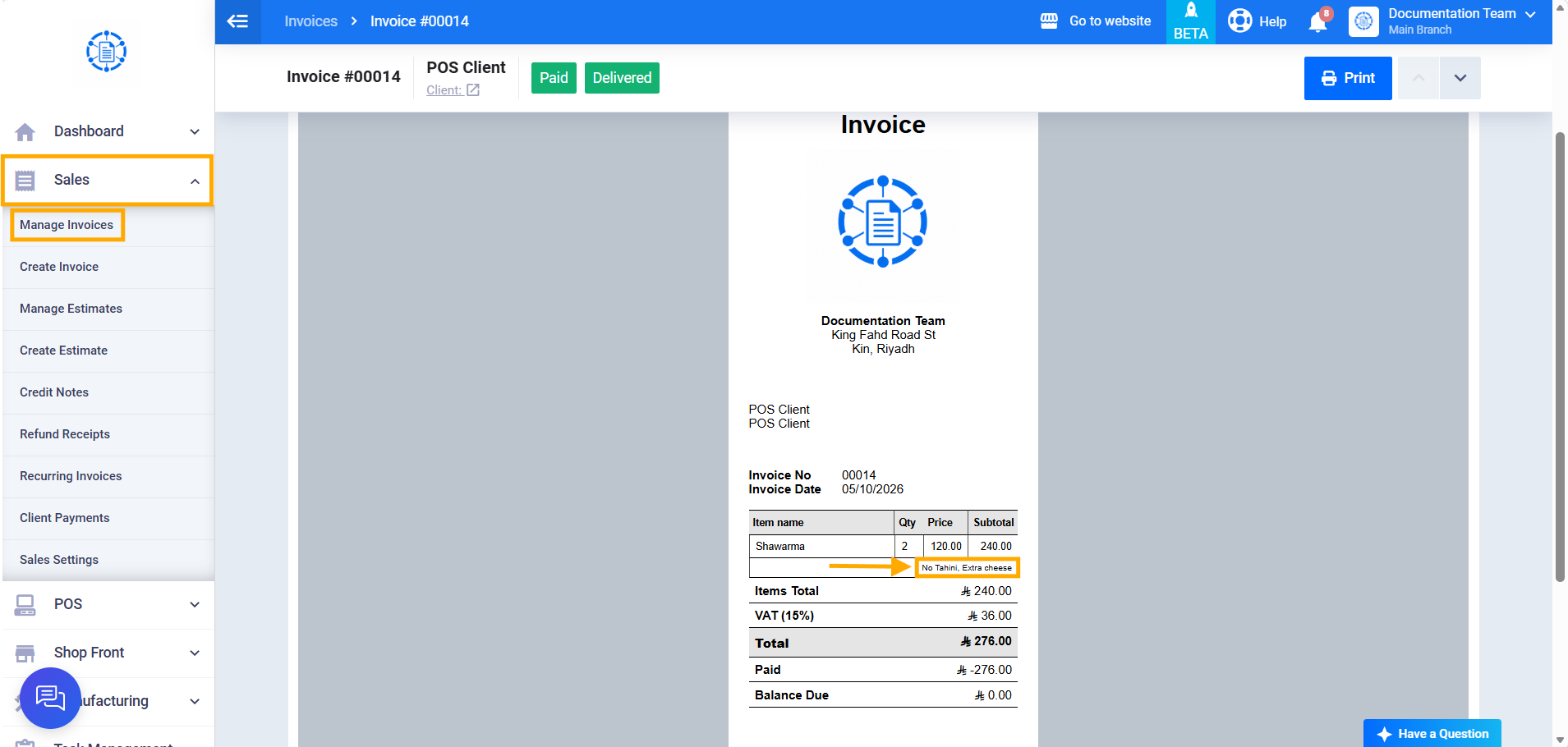Open notifications bell icon
The width and height of the screenshot is (1568, 747).
click(x=1318, y=21)
